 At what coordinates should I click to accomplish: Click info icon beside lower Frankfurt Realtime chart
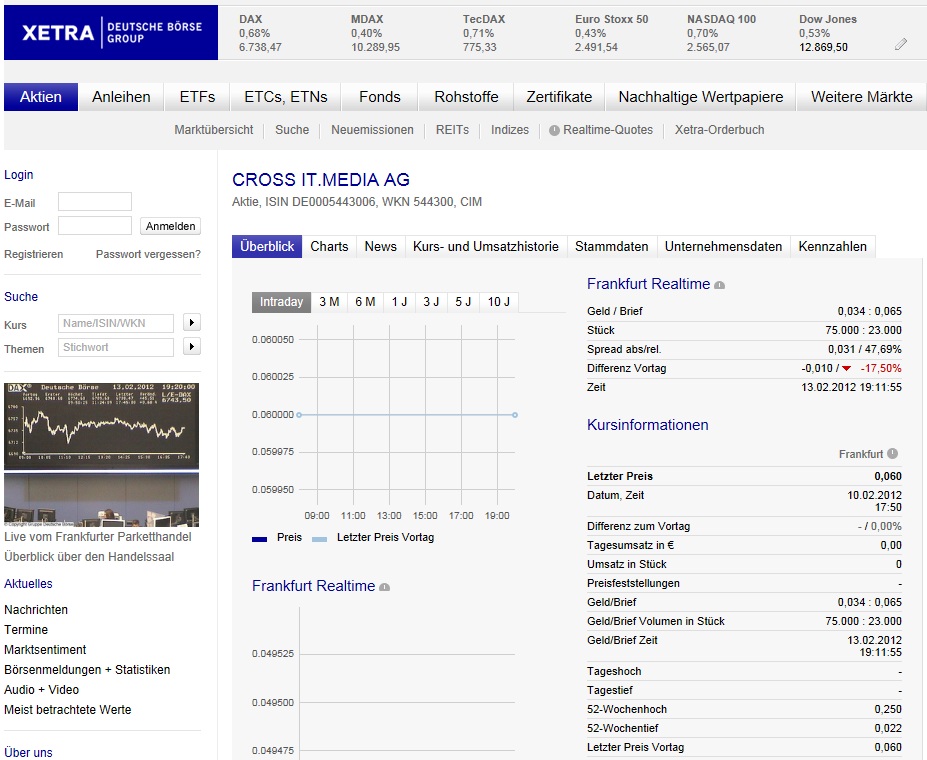[385, 587]
